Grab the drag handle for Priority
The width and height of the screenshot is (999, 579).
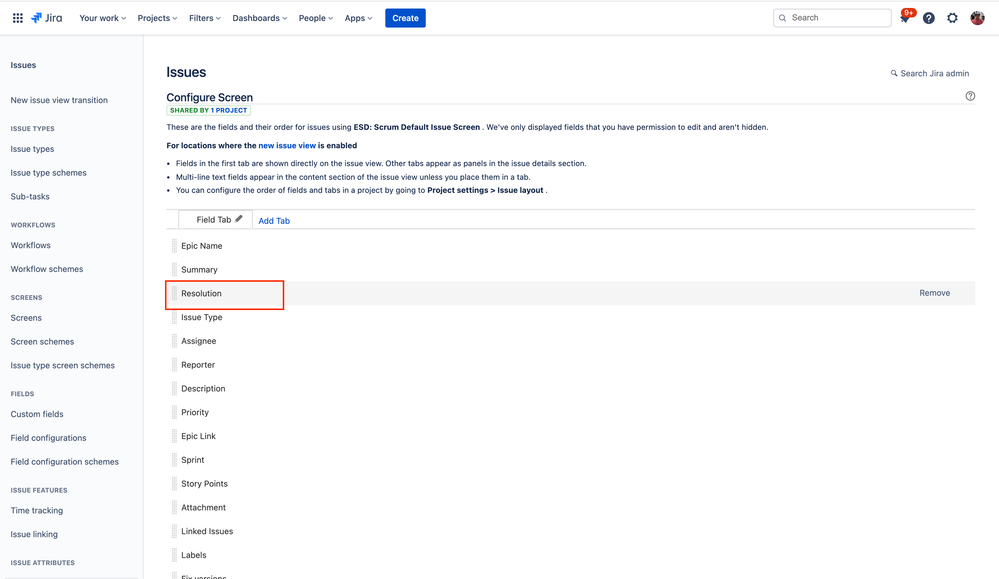[174, 412]
